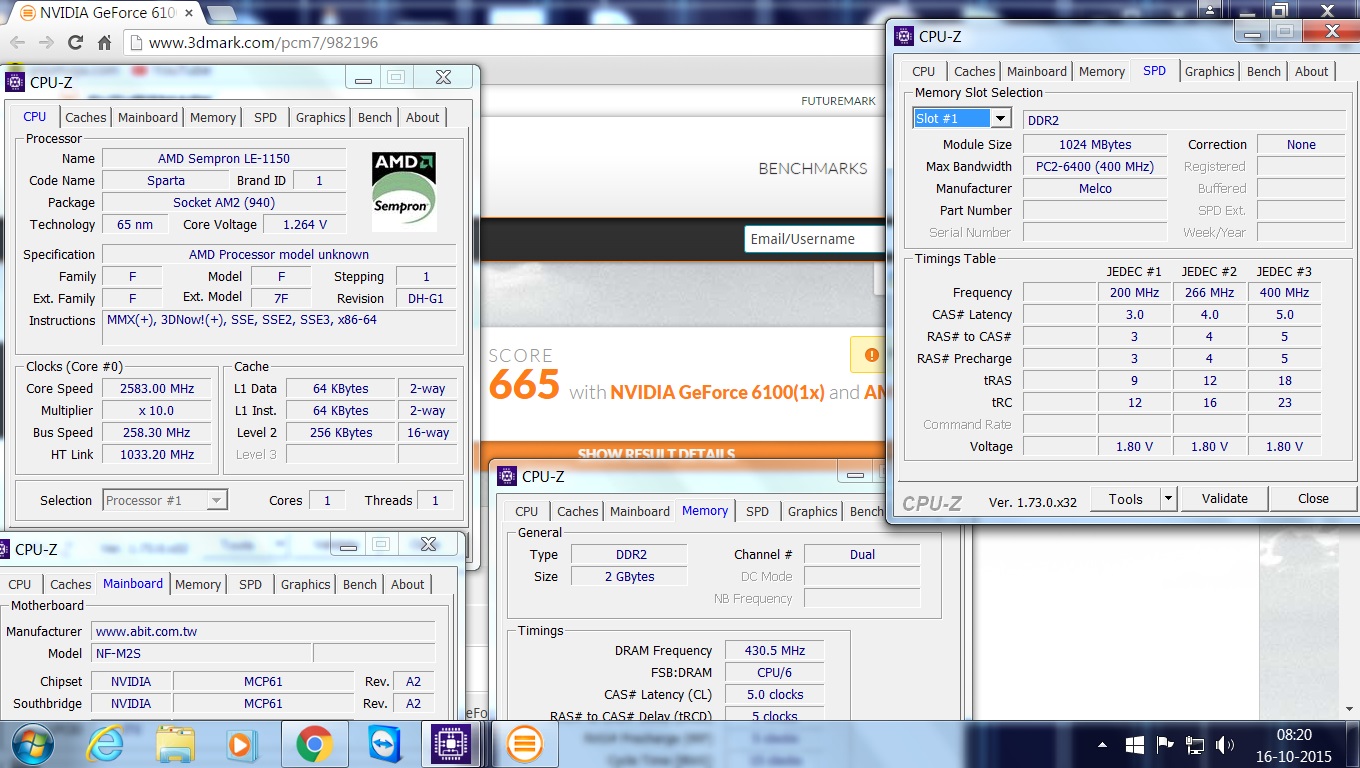The height and width of the screenshot is (768, 1360).
Task: Expand Tools button dropdown arrow
Action: point(1168,498)
